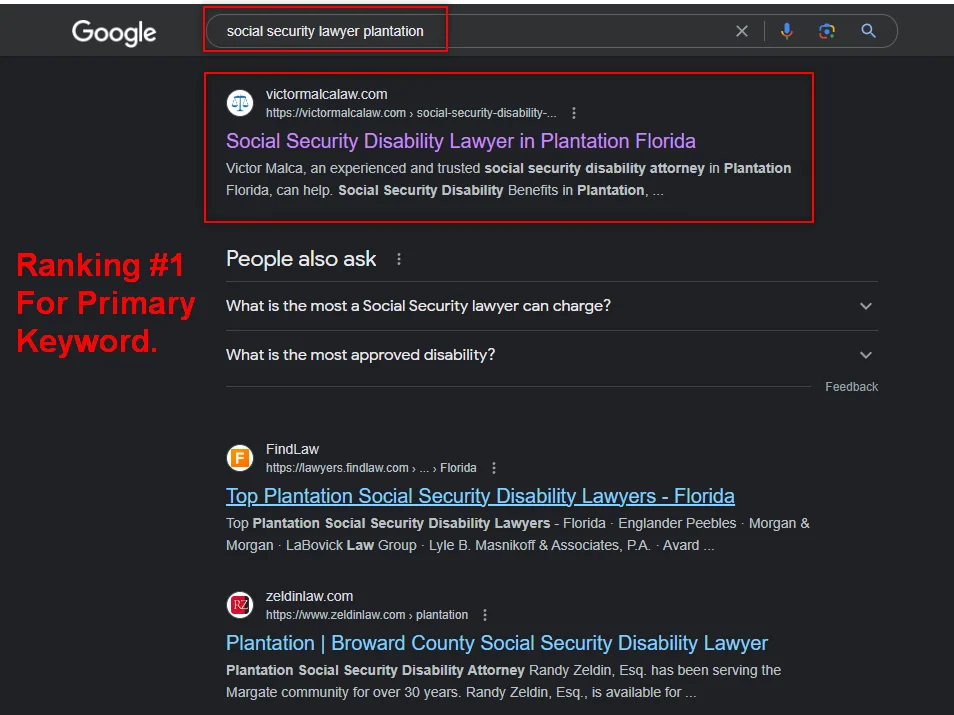Click the Feedback link
The height and width of the screenshot is (715, 954).
851,387
